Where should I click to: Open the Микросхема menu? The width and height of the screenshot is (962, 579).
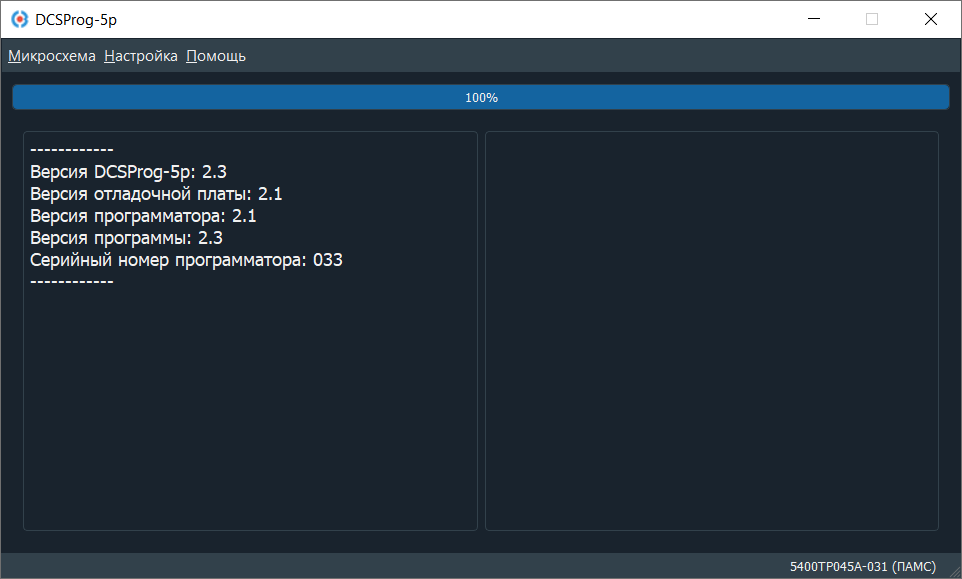[x=52, y=56]
